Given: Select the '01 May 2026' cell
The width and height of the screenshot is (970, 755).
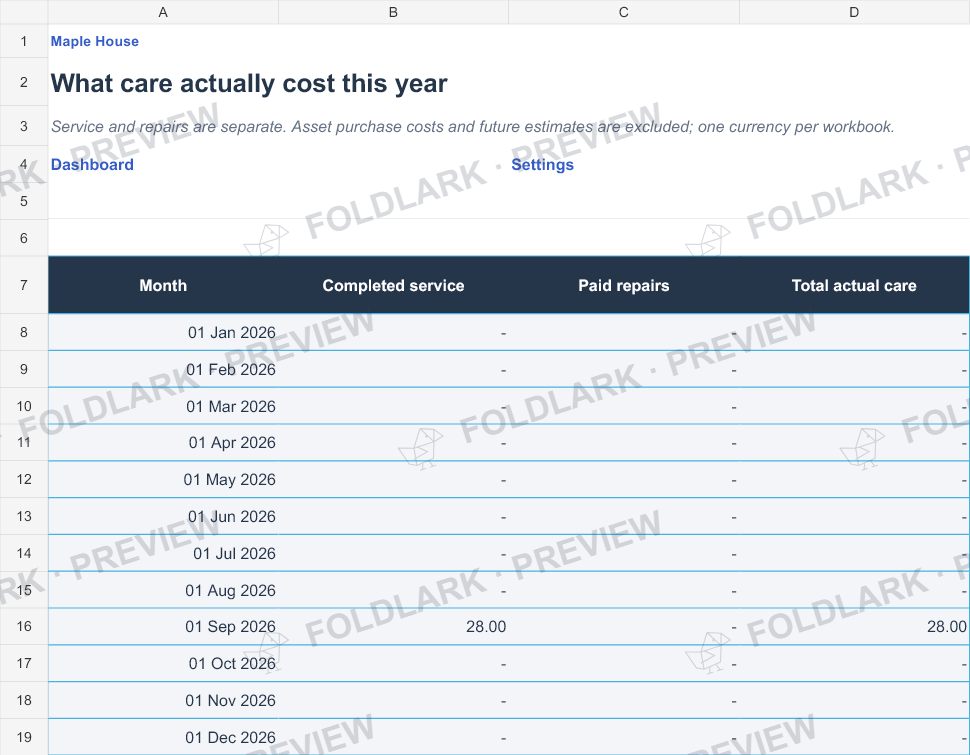Looking at the screenshot, I should (x=163, y=480).
